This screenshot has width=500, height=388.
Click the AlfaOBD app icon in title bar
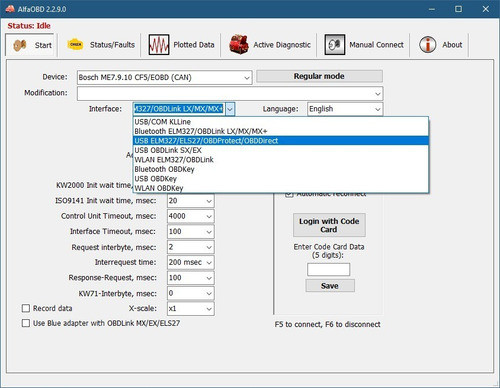point(10,9)
